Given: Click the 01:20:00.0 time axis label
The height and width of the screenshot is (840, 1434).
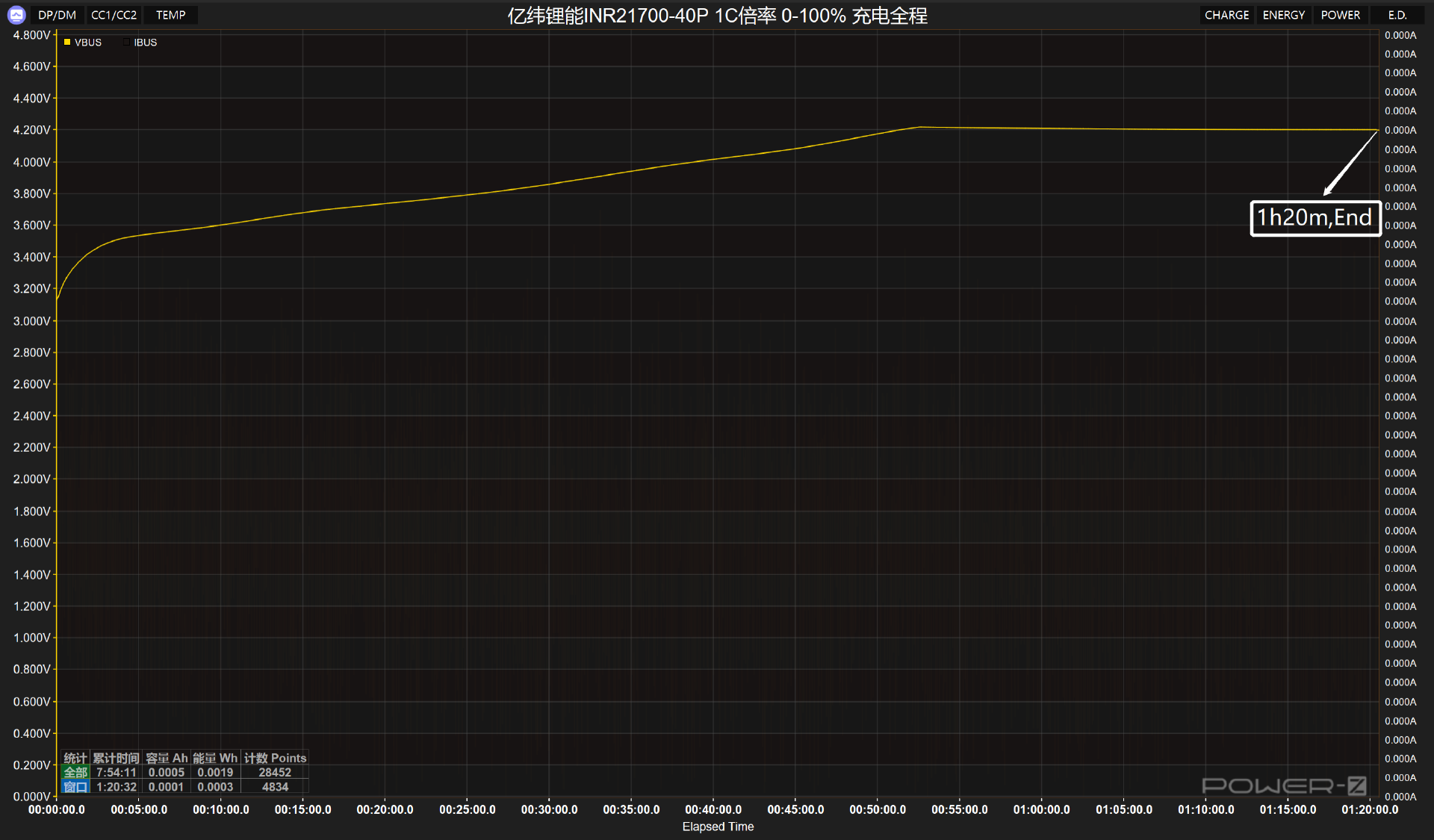Looking at the screenshot, I should coord(1370,809).
